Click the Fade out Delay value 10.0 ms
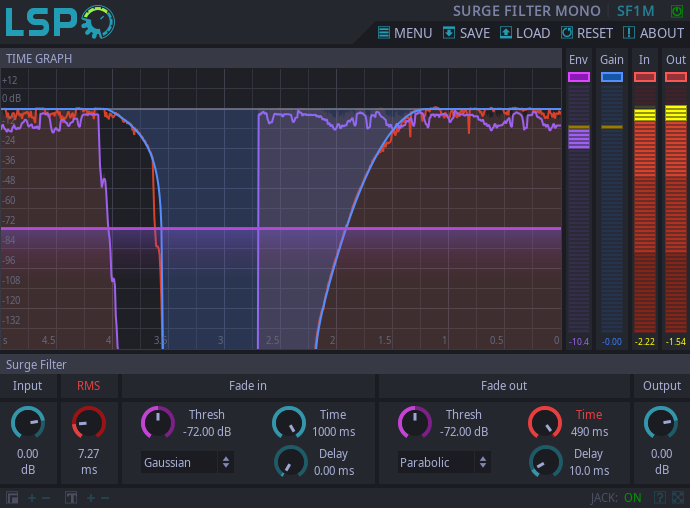The image size is (690, 508). click(x=589, y=471)
